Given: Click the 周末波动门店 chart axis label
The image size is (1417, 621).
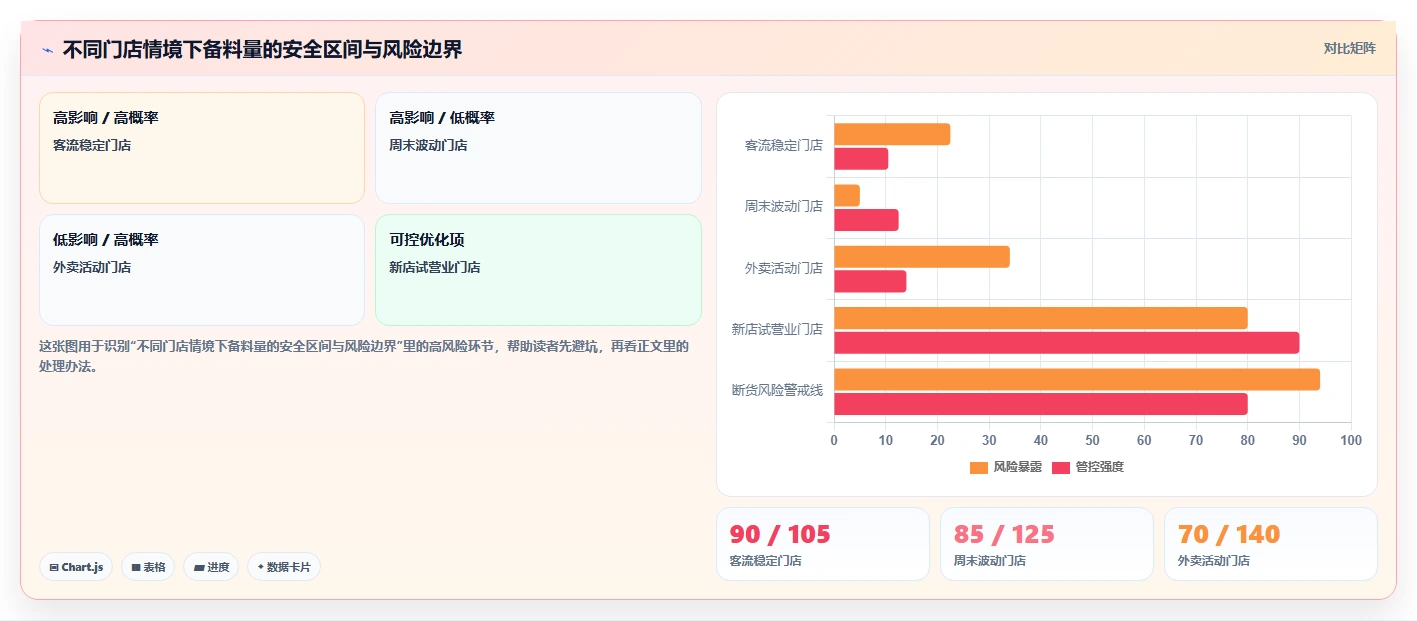Looking at the screenshot, I should (x=784, y=206).
